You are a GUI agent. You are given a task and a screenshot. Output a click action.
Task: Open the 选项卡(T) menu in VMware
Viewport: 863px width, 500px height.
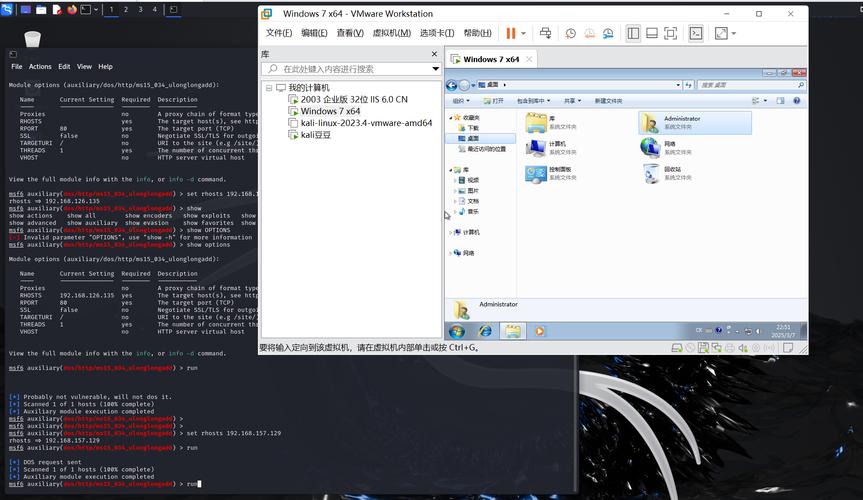[x=437, y=33]
